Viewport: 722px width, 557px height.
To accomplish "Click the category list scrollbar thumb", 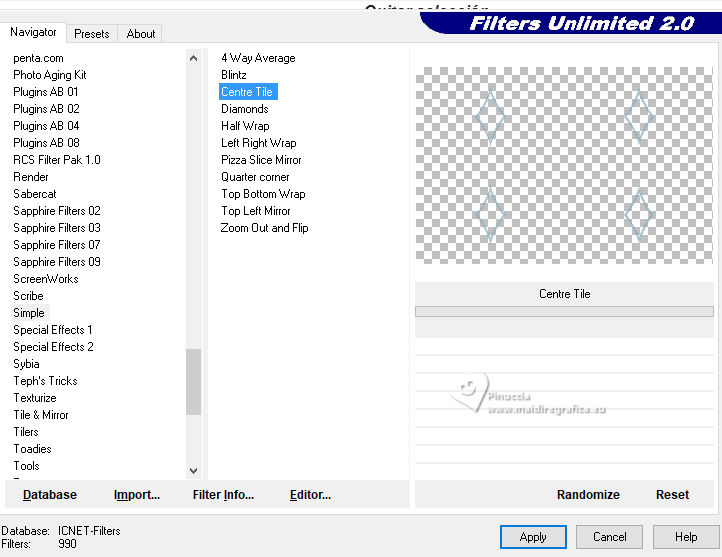I will coord(193,382).
